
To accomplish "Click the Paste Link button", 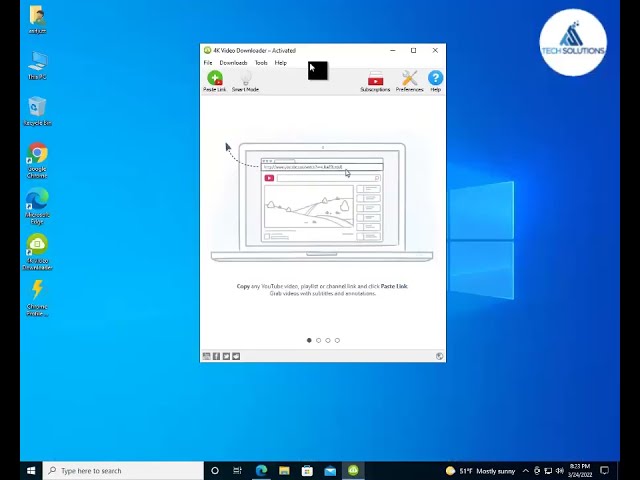I will tap(215, 81).
